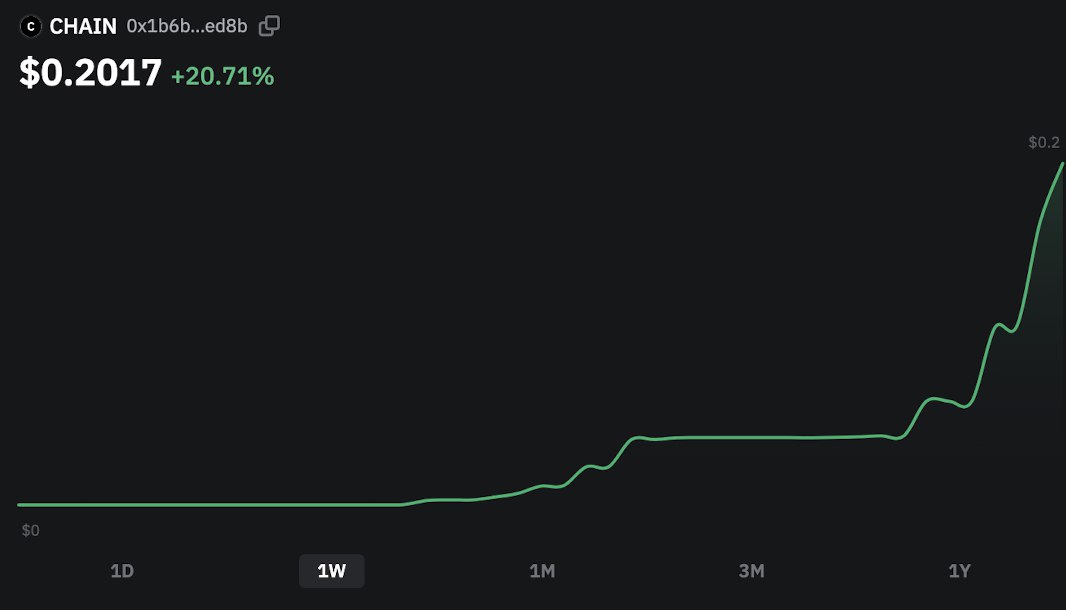Click the small dip before the final steep rise
The image size is (1066, 610).
pos(1012,331)
